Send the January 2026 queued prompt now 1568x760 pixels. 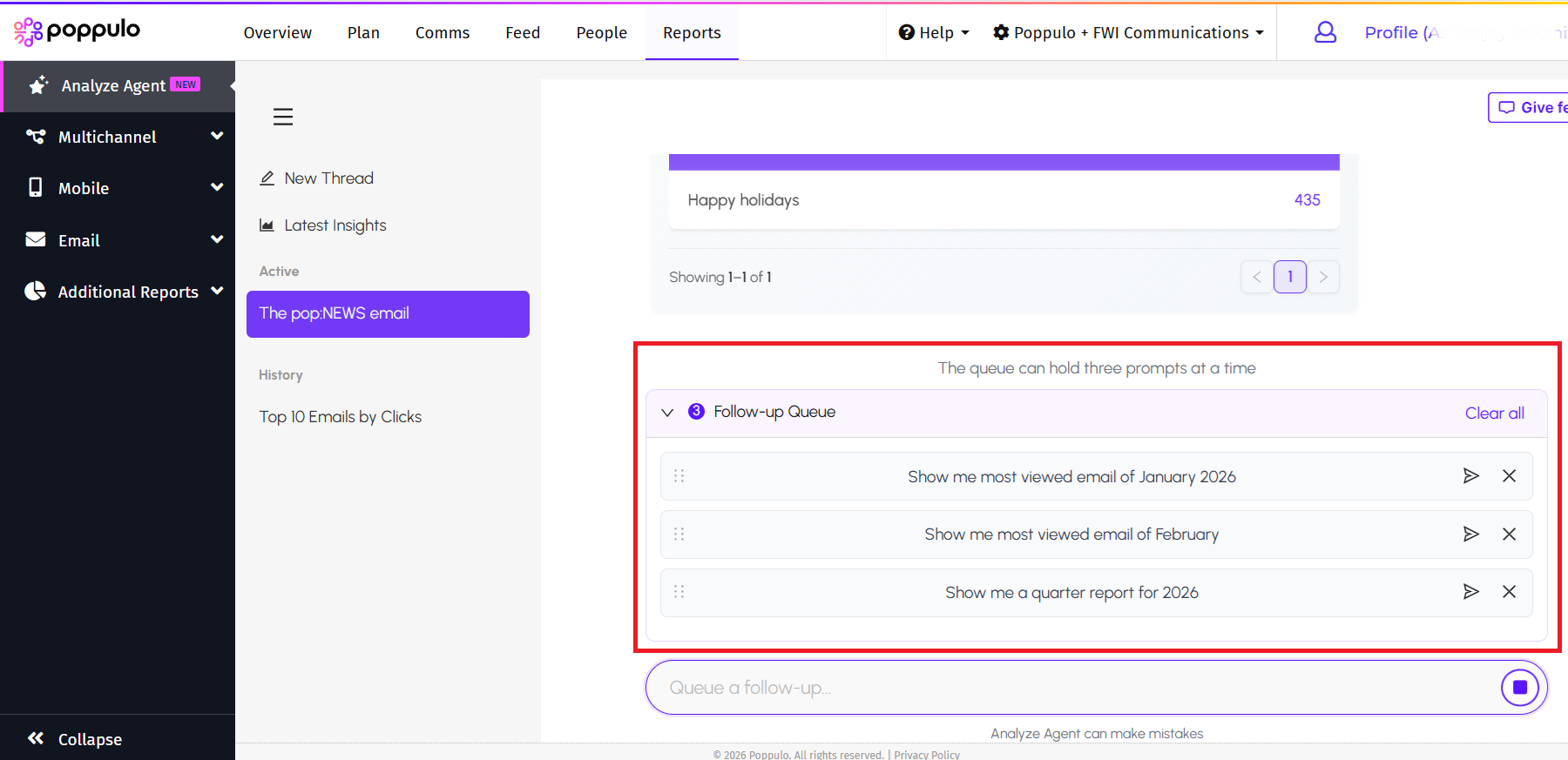point(1470,476)
